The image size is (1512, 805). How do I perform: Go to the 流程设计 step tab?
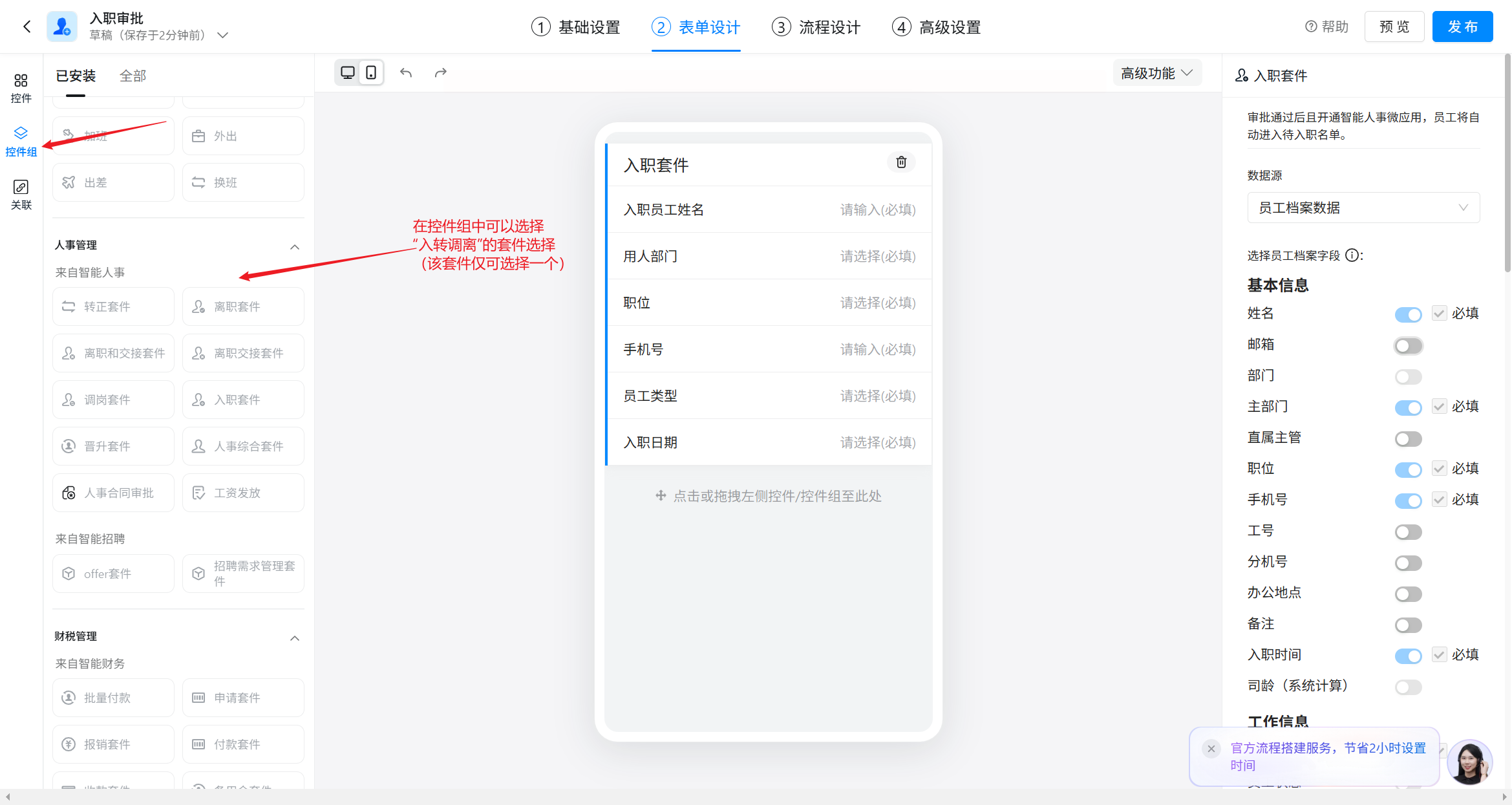coord(816,27)
